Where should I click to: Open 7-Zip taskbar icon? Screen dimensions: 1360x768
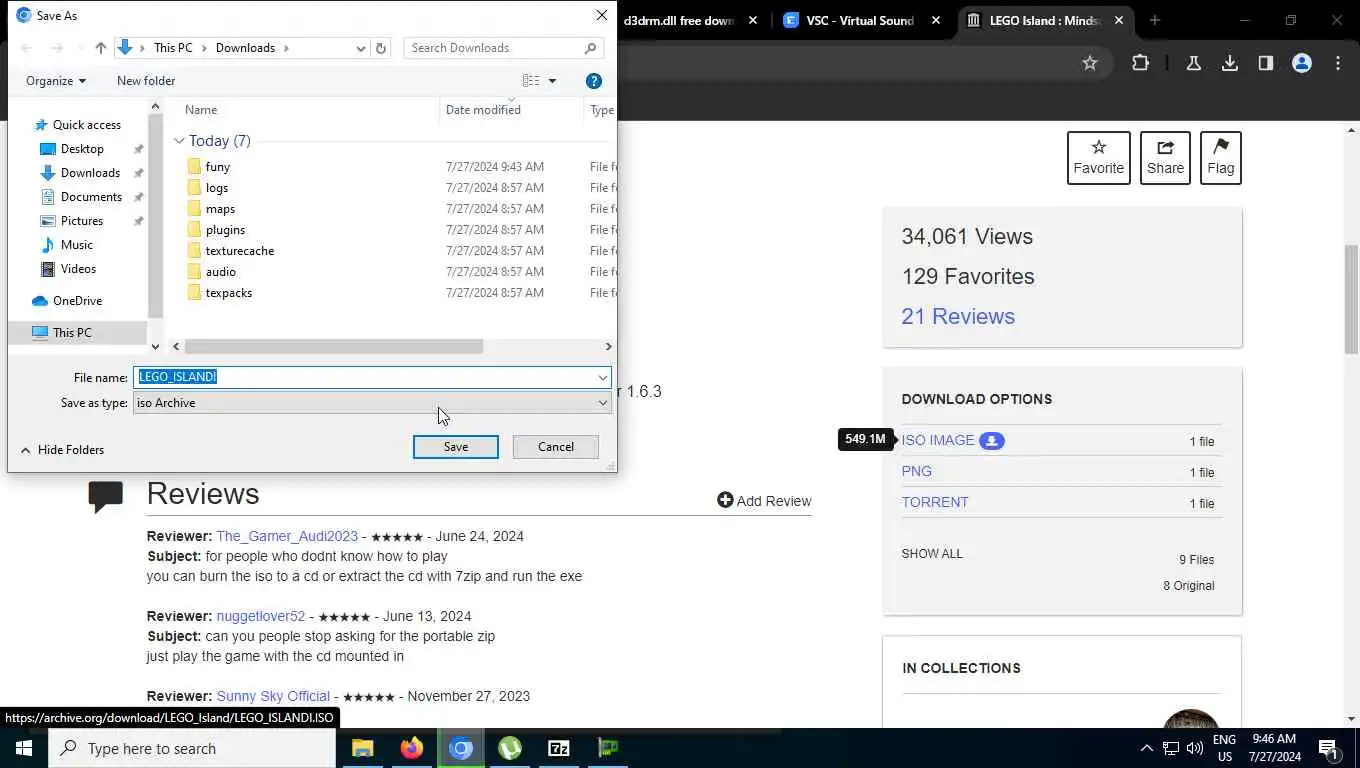(559, 748)
